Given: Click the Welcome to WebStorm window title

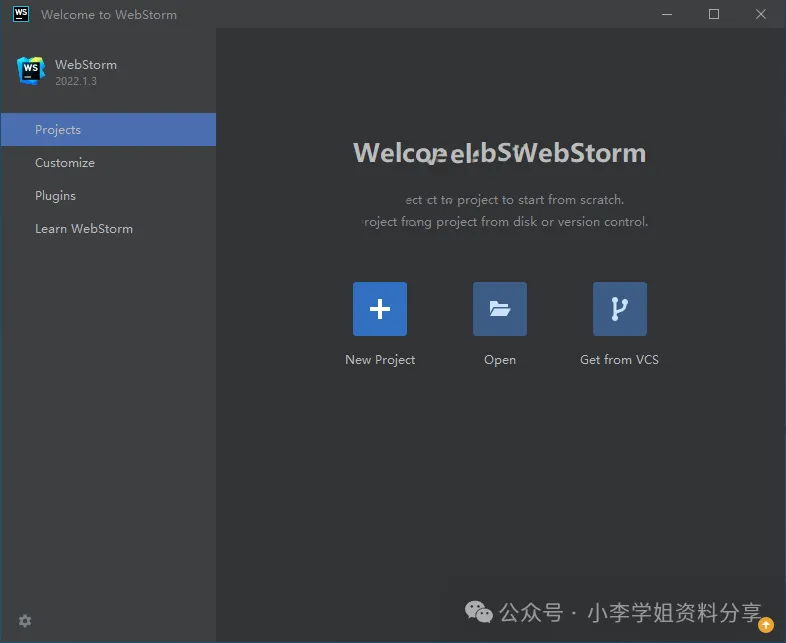Looking at the screenshot, I should 109,15.
